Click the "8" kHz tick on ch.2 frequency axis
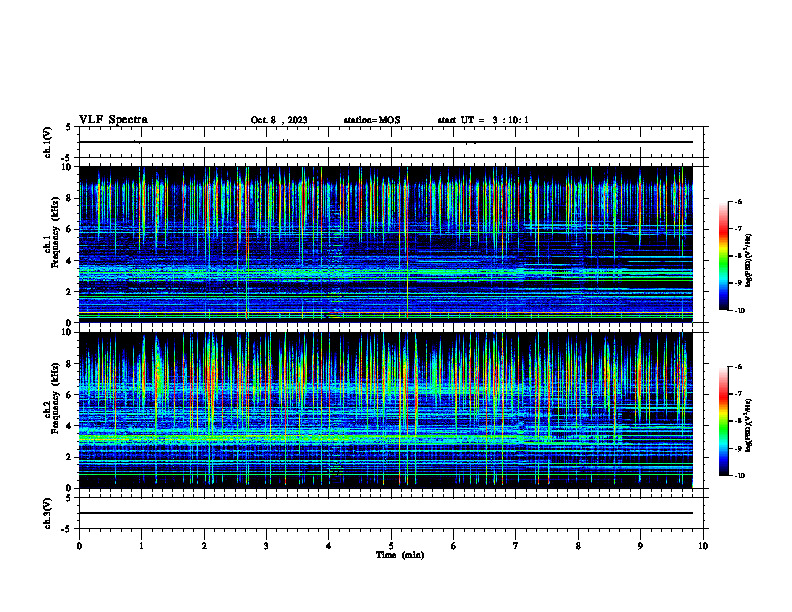The image size is (792, 612). [x=69, y=364]
